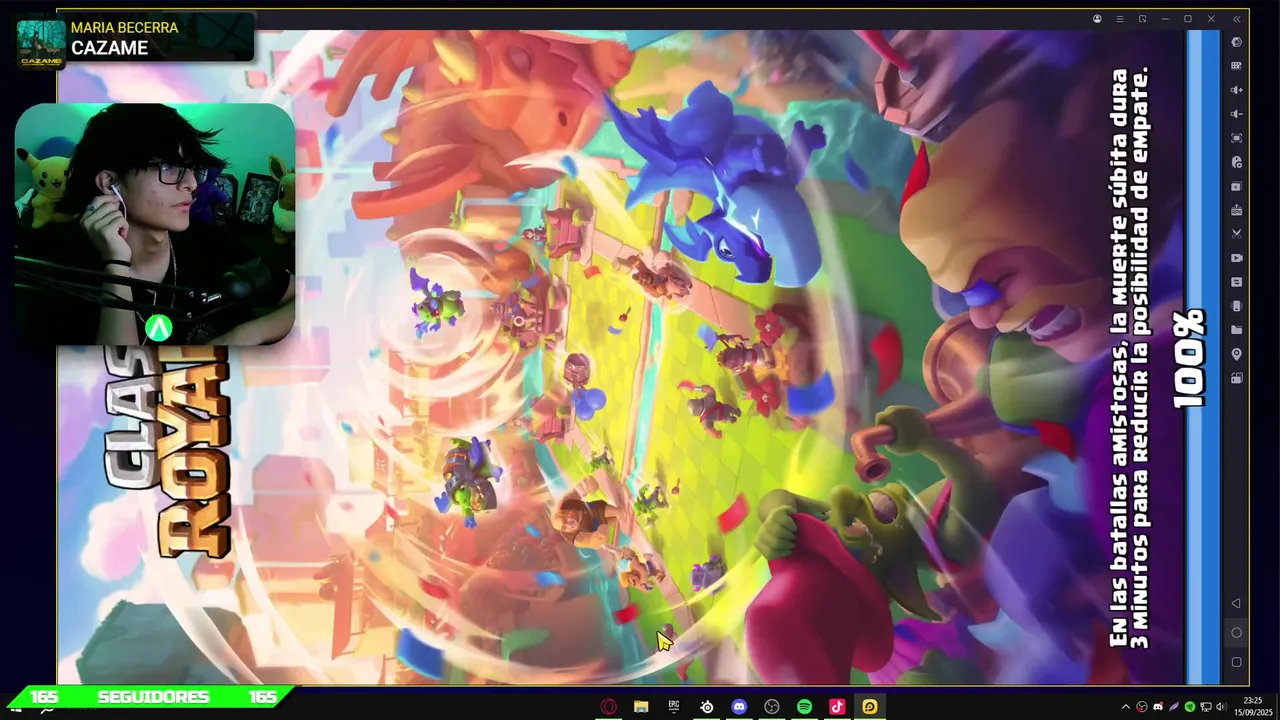
Task: Increase emulator volume
Action: click(1237, 90)
